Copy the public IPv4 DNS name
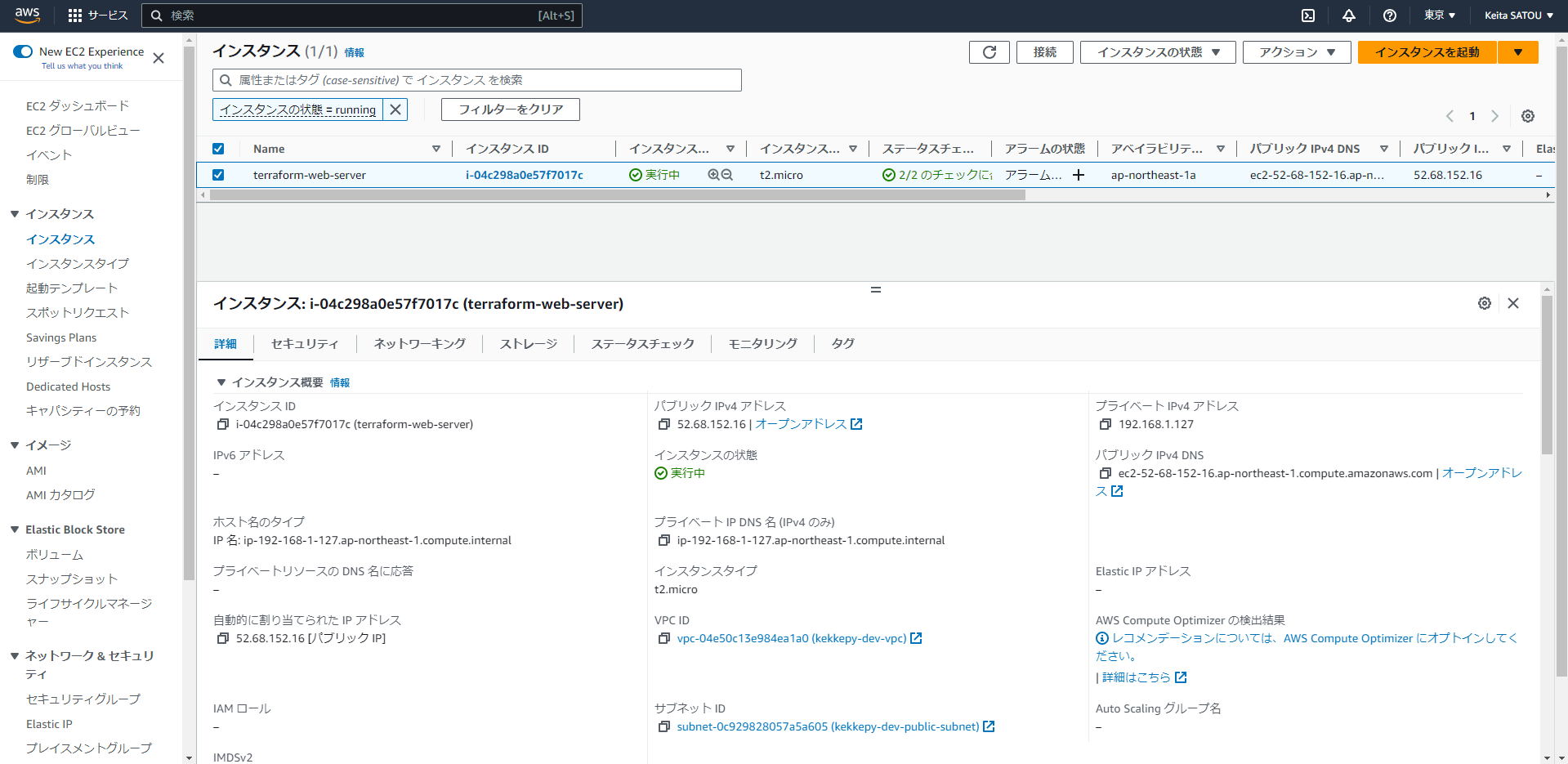The width and height of the screenshot is (1568, 764). click(x=1105, y=473)
